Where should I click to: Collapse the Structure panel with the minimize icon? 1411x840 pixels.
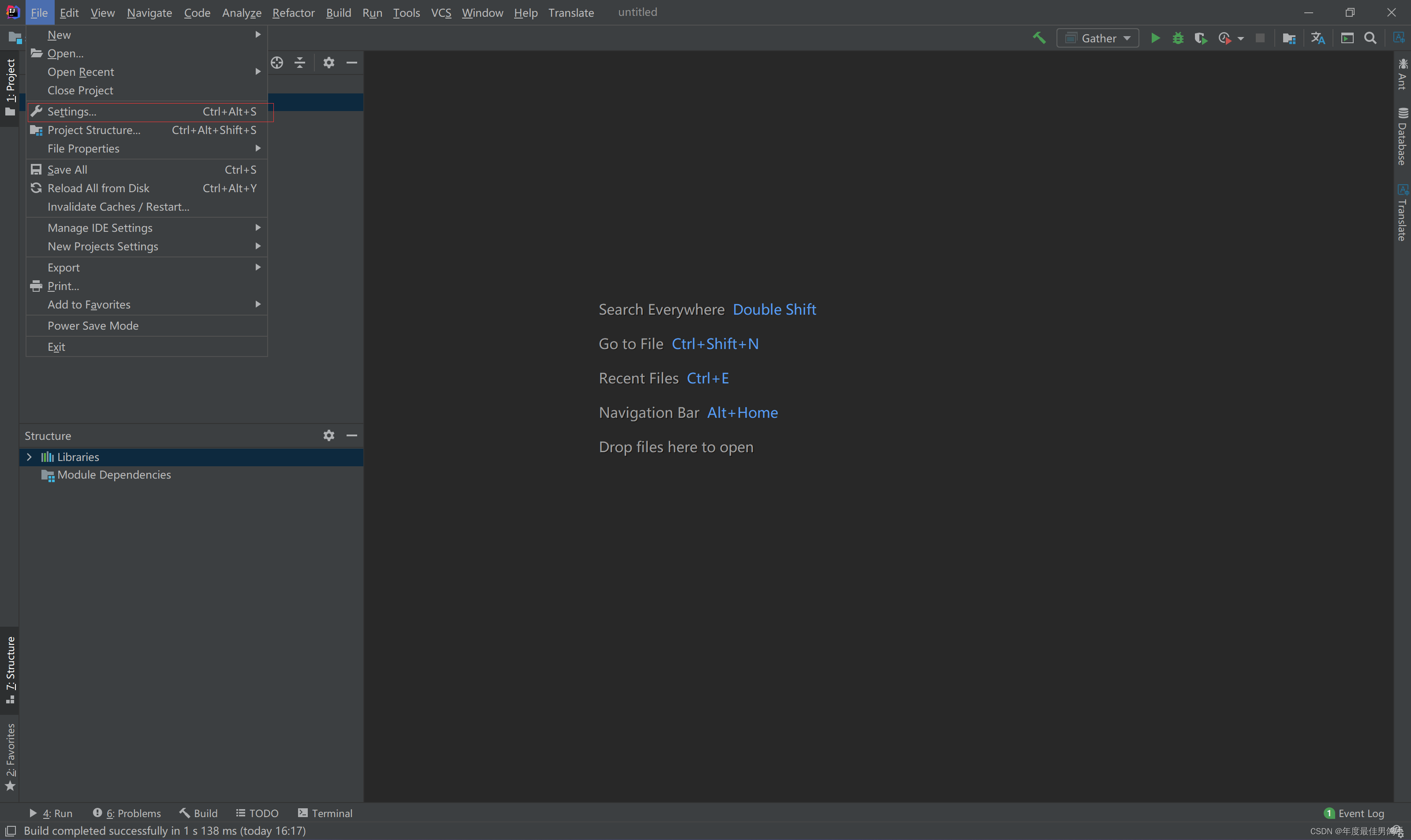(x=352, y=435)
